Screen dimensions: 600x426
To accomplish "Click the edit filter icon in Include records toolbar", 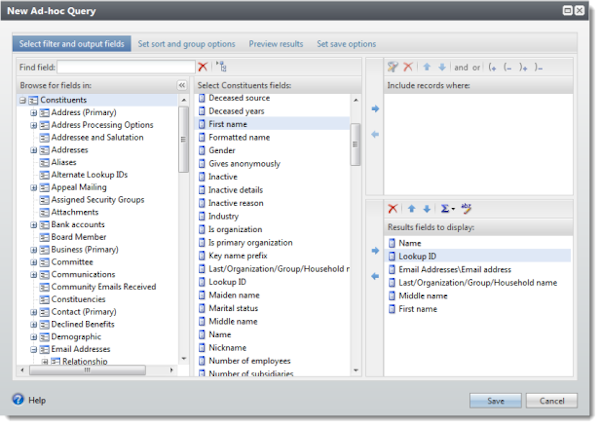I will pyautogui.click(x=393, y=67).
